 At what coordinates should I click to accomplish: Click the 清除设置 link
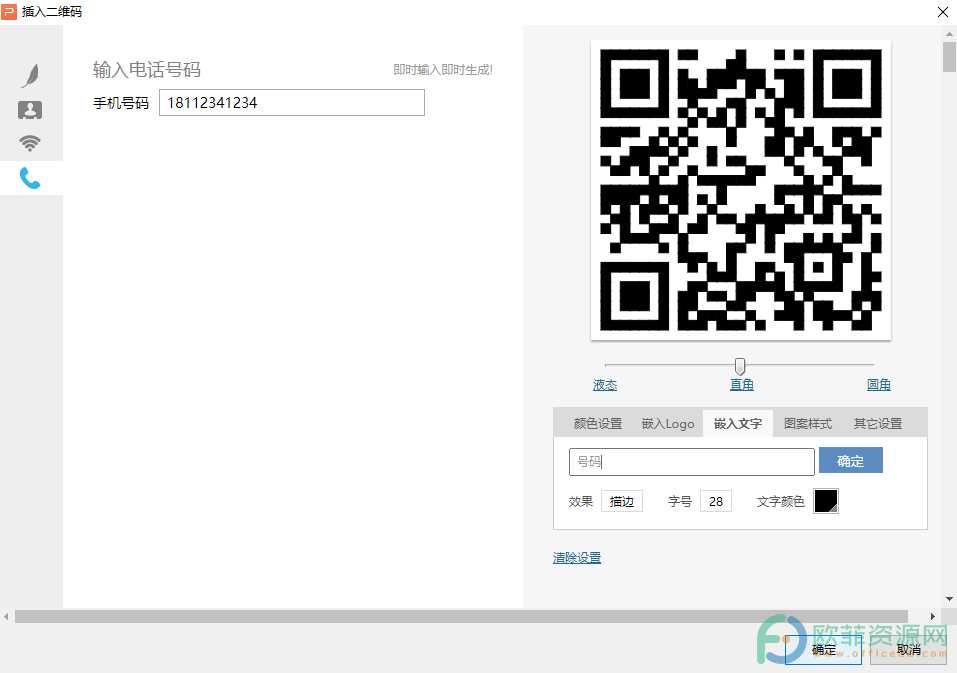click(577, 558)
